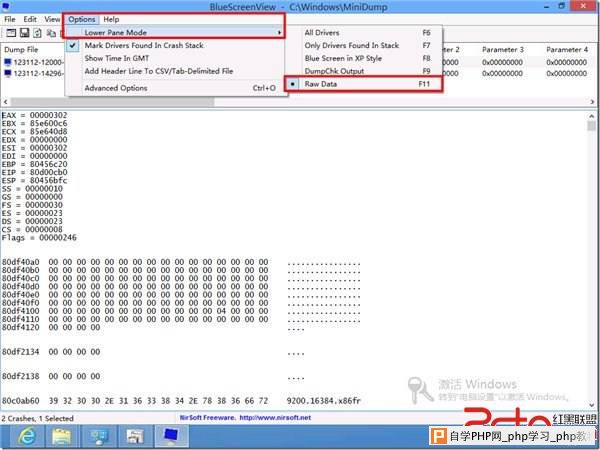Click the EIP = 80d00cb0 register line
600x450 pixels.
pos(34,172)
